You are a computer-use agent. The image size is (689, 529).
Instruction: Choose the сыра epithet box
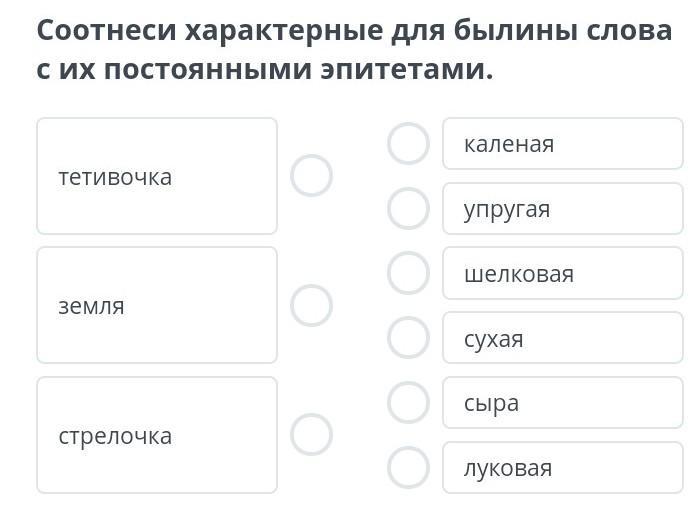click(562, 403)
